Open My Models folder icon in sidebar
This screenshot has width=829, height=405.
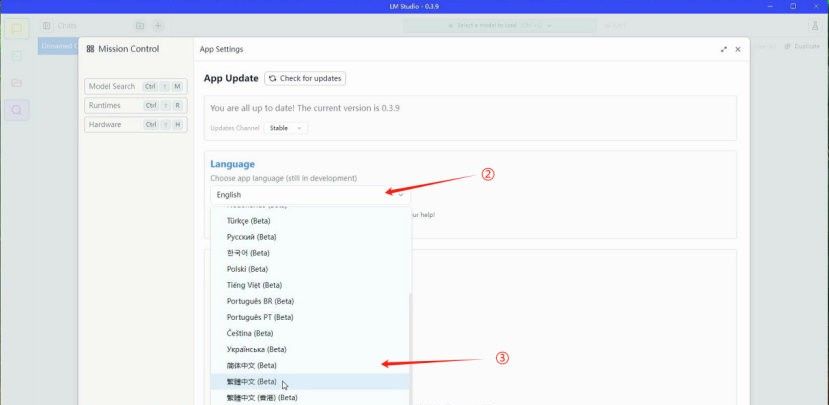tap(17, 83)
